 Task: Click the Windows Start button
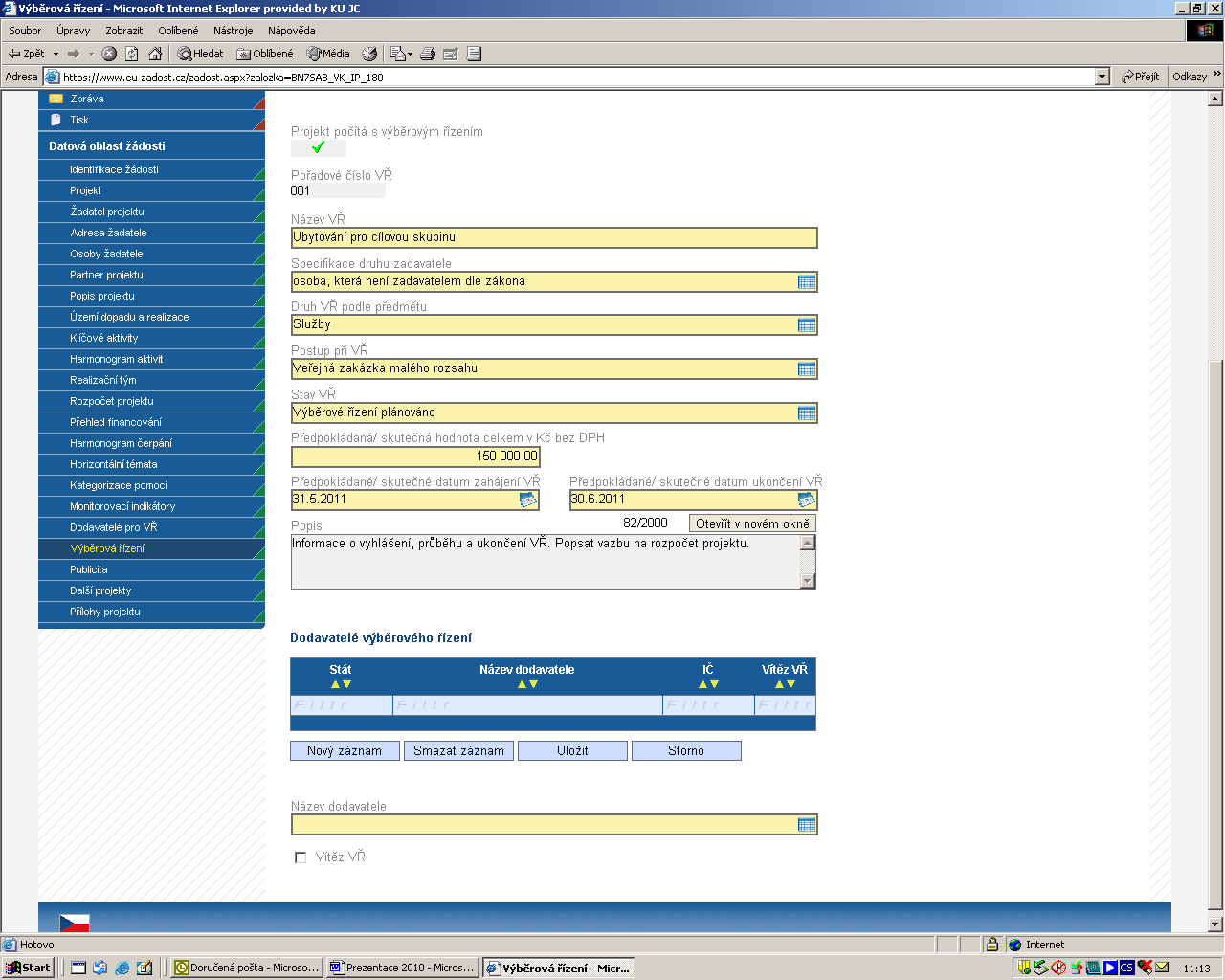(x=28, y=968)
